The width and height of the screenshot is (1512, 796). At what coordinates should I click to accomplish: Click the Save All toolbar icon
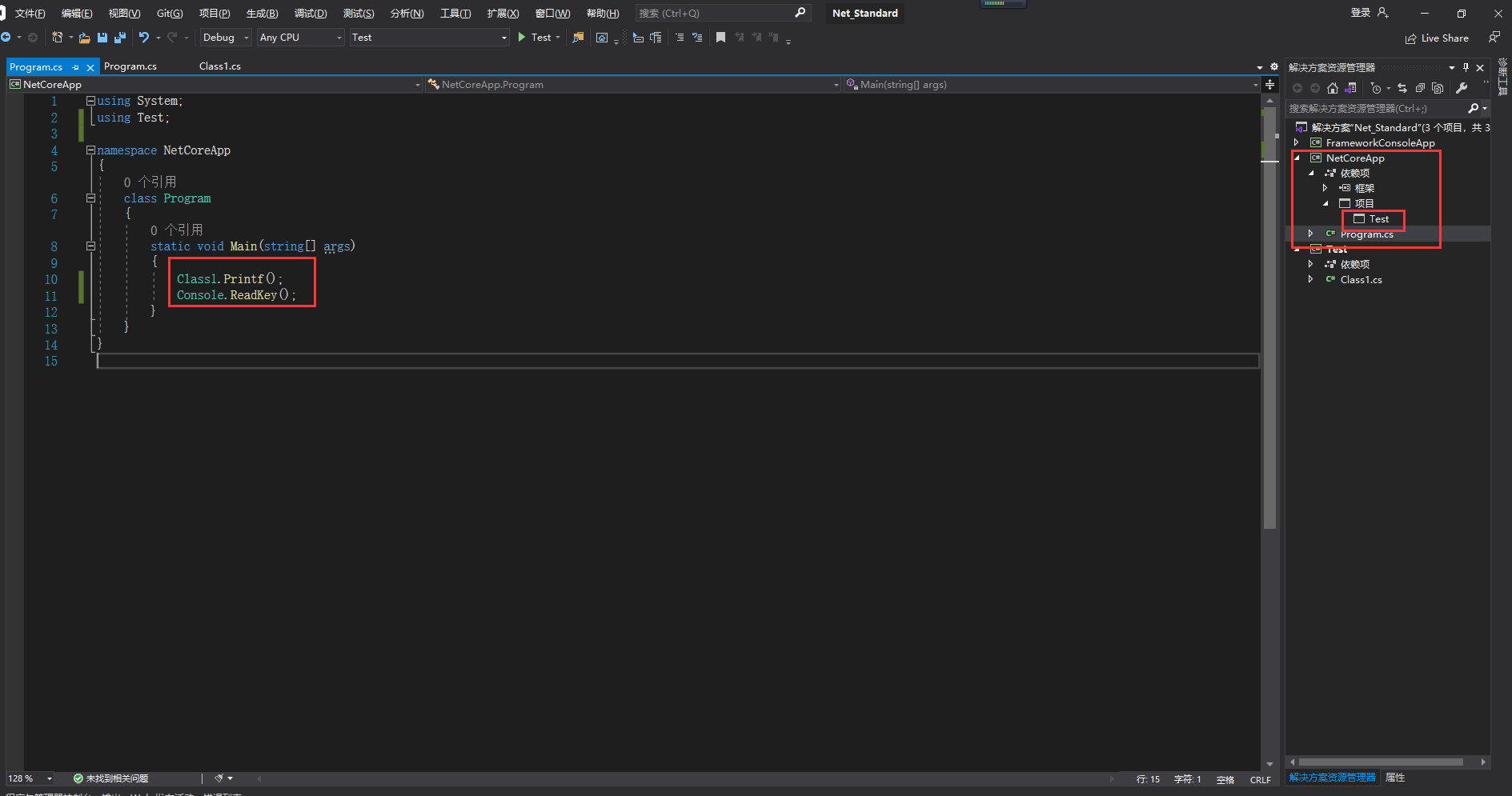point(120,37)
